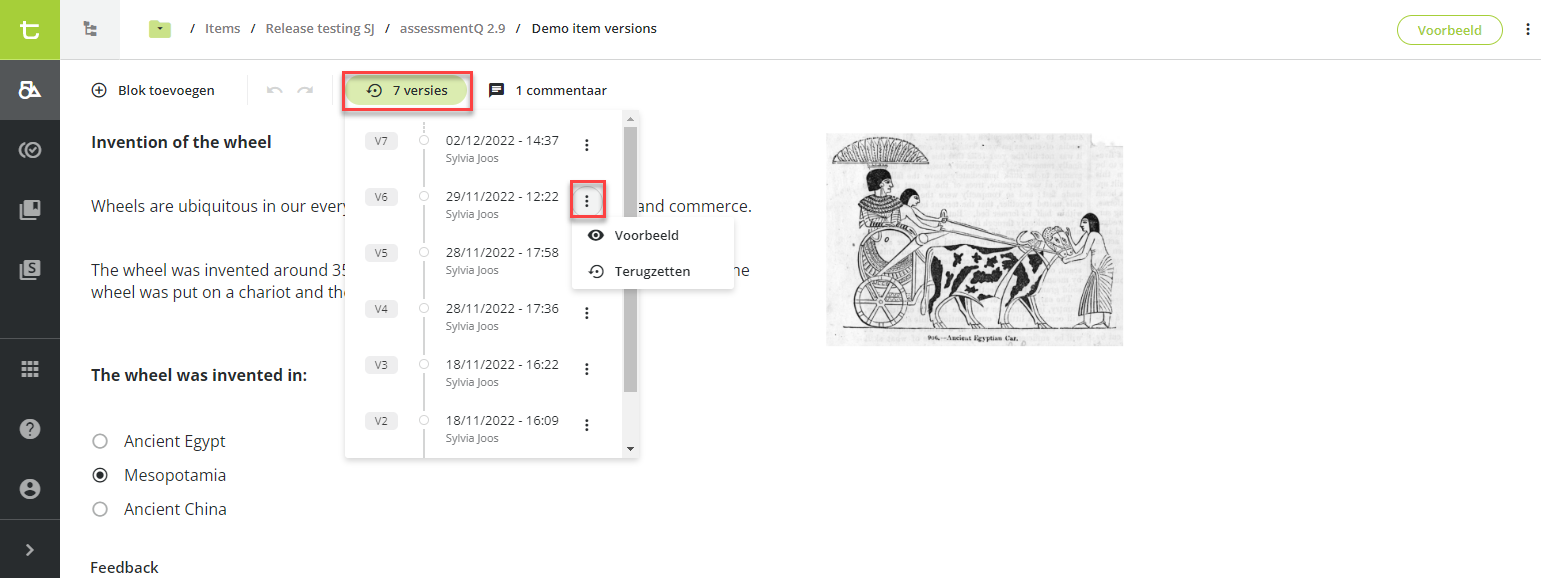
Task: Select Voorbeeld in the V6 context menu
Action: [653, 236]
